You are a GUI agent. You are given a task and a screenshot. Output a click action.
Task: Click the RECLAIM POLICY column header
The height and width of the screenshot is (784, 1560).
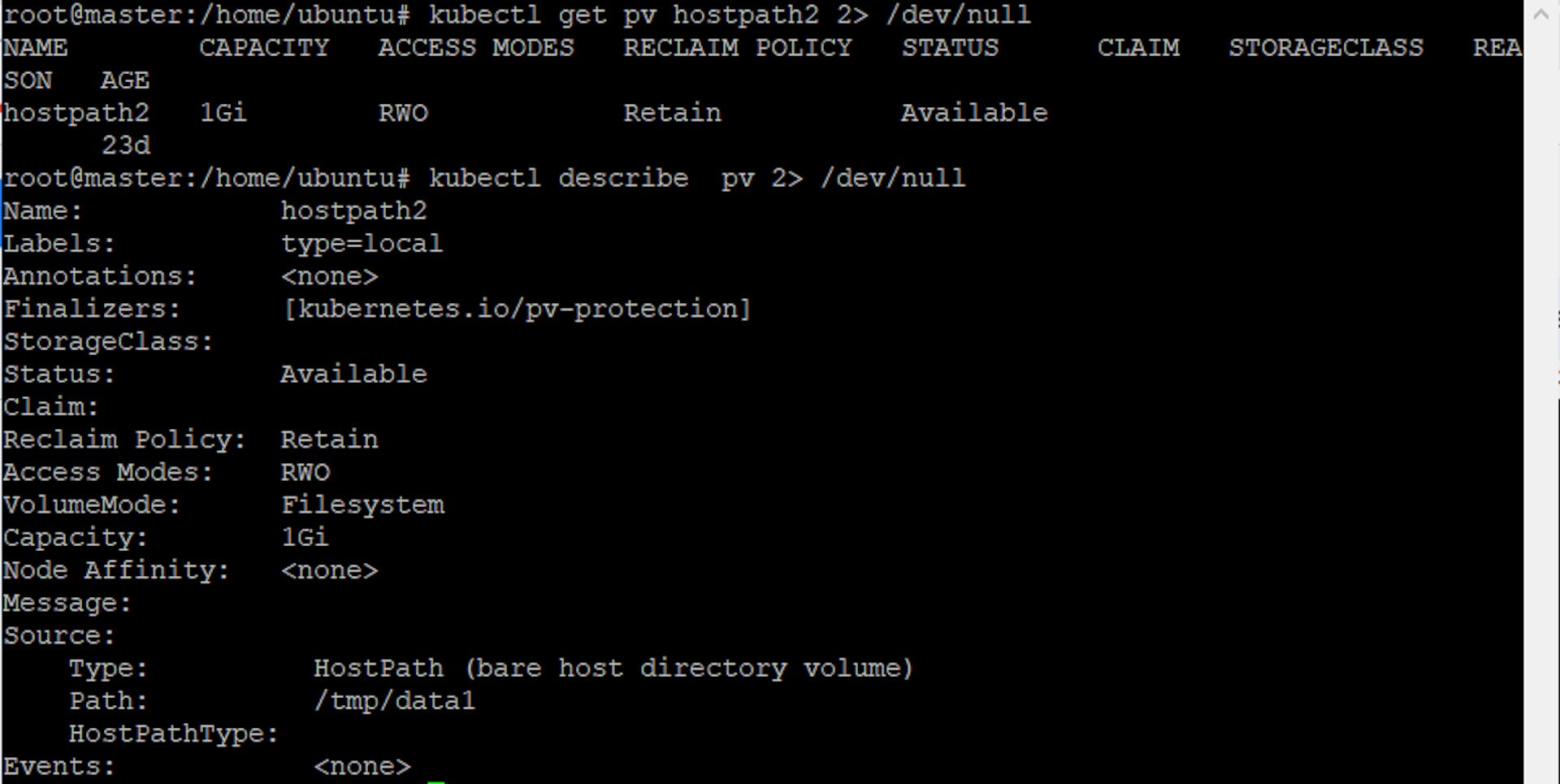pos(737,47)
